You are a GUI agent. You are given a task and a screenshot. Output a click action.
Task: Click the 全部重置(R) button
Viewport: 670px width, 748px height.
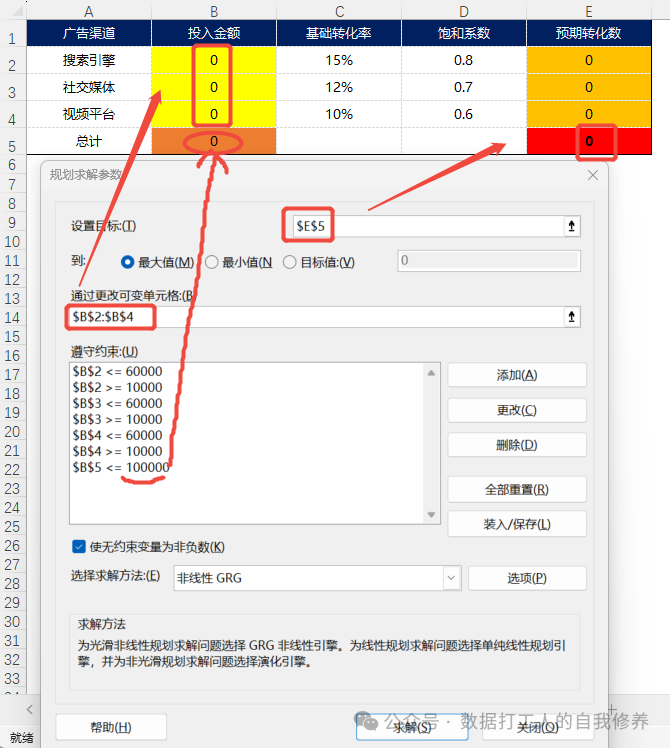coord(517,489)
